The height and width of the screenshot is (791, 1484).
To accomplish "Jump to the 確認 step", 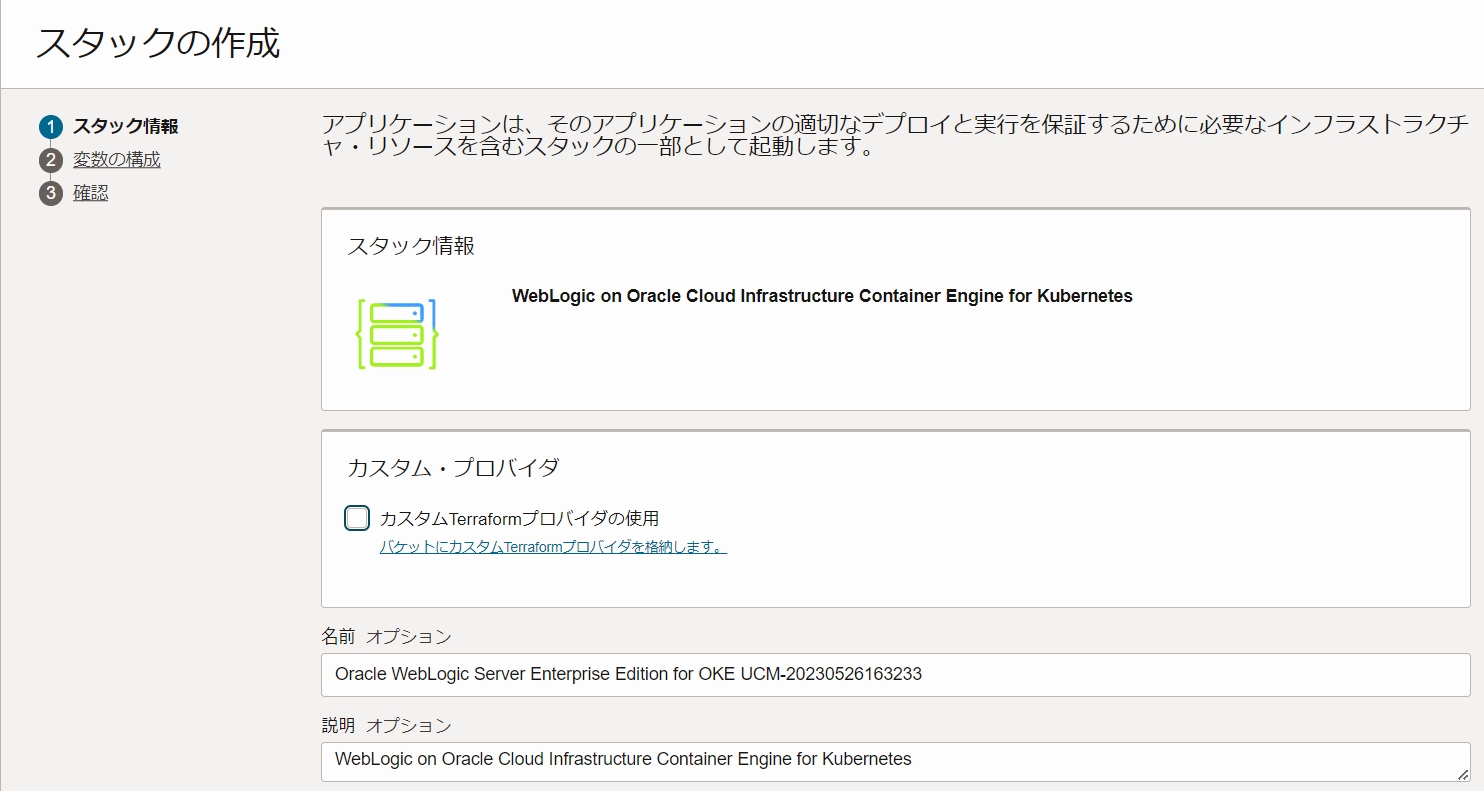I will tap(90, 193).
